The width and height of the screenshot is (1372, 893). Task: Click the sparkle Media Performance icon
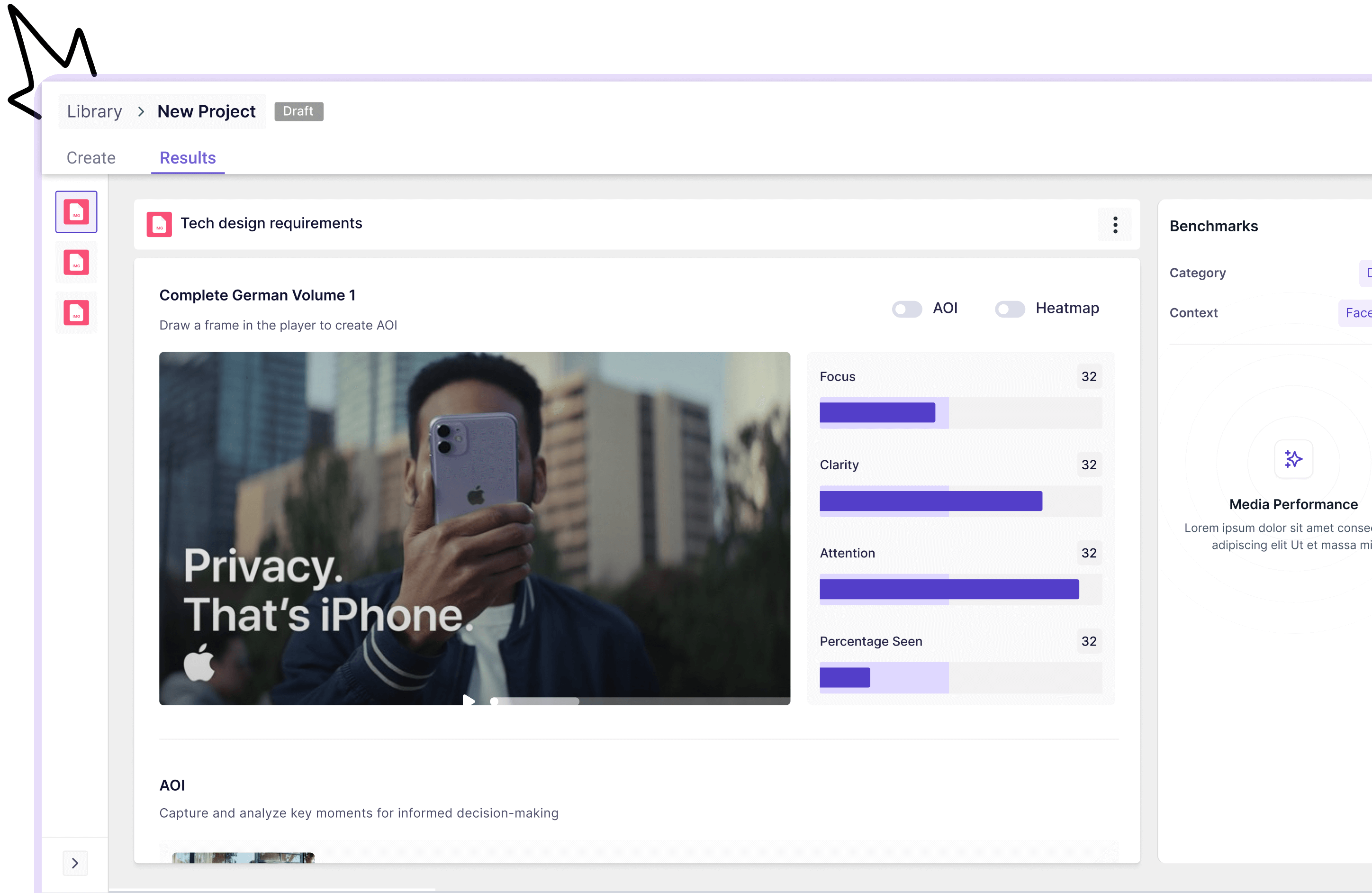click(x=1294, y=459)
